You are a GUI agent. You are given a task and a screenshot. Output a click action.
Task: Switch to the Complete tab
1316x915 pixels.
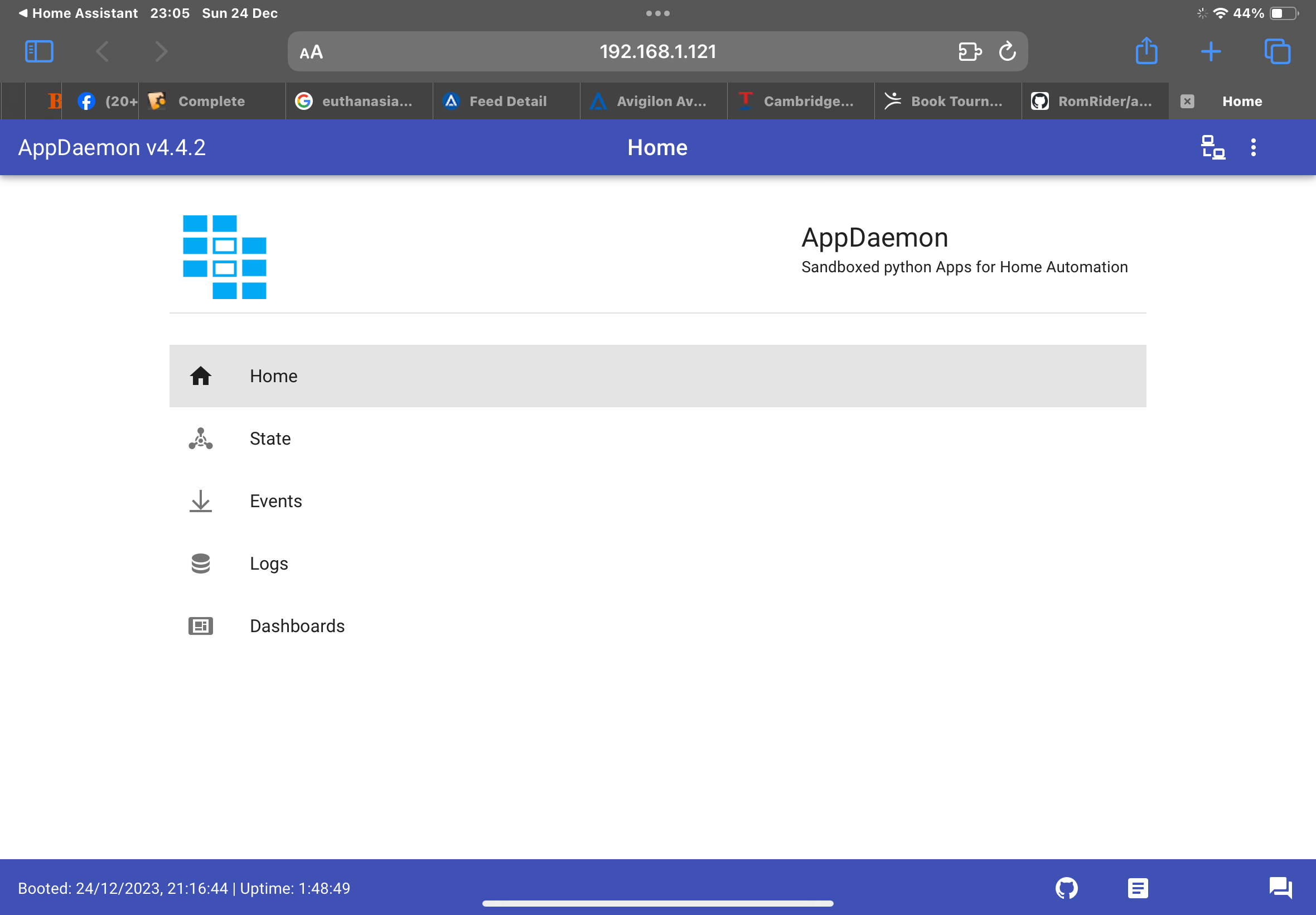212,101
